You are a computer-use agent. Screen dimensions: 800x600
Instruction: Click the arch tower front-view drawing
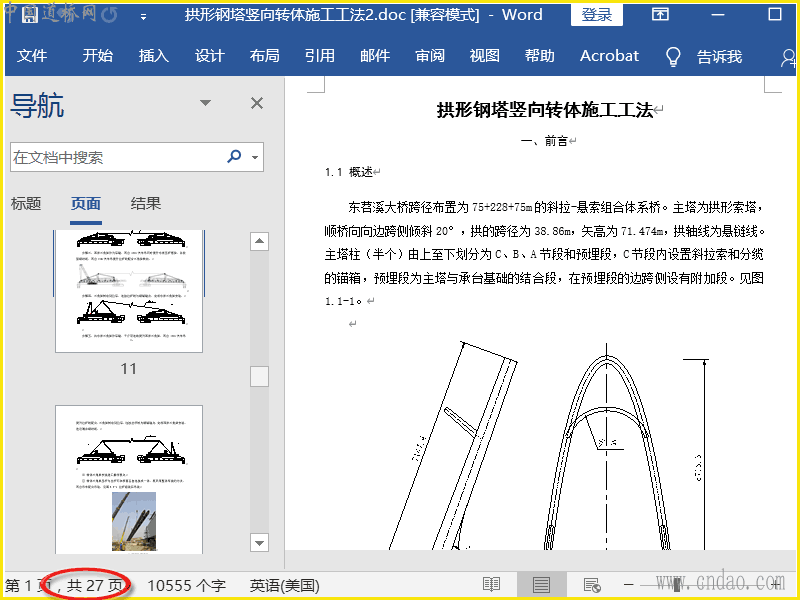(x=607, y=447)
